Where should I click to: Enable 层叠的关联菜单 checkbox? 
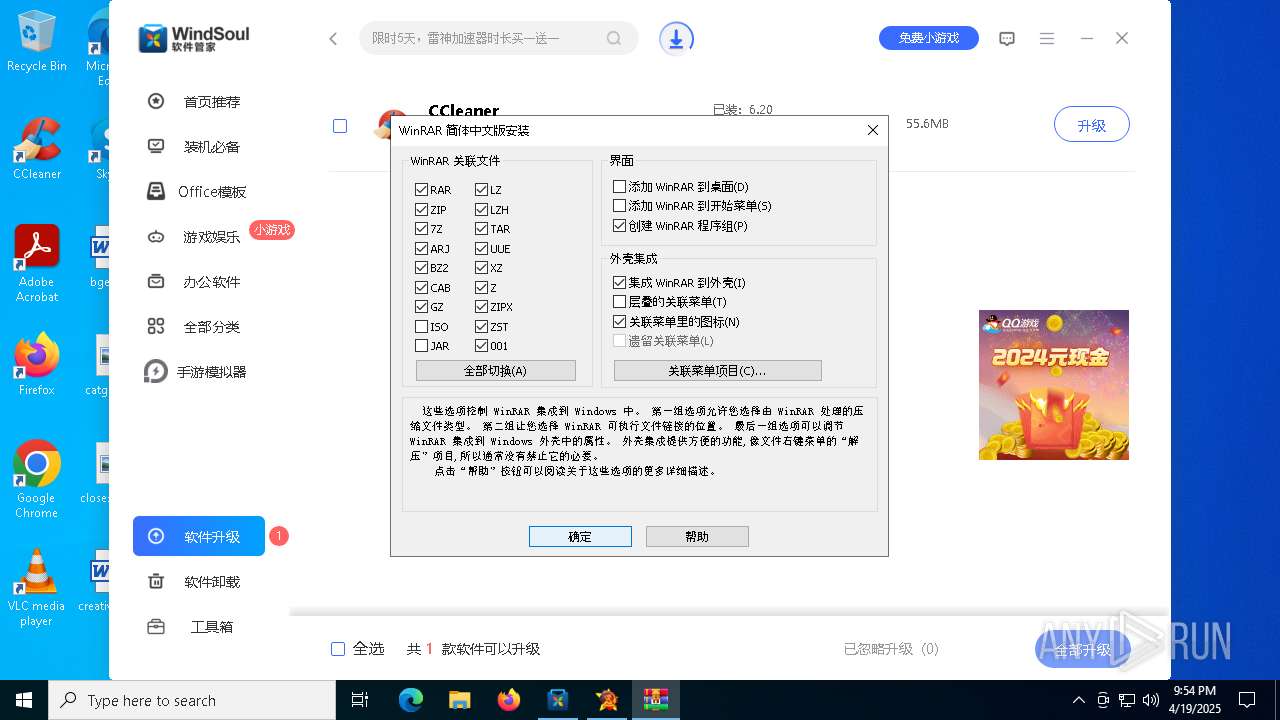coord(620,302)
